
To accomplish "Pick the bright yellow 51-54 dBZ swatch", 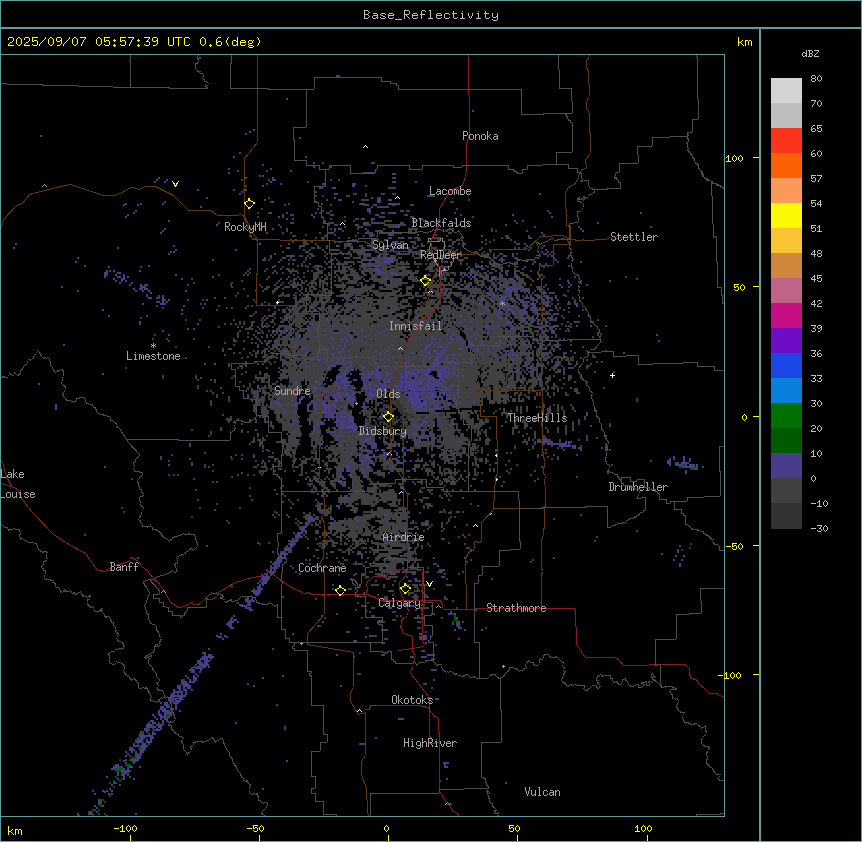I will (x=786, y=216).
